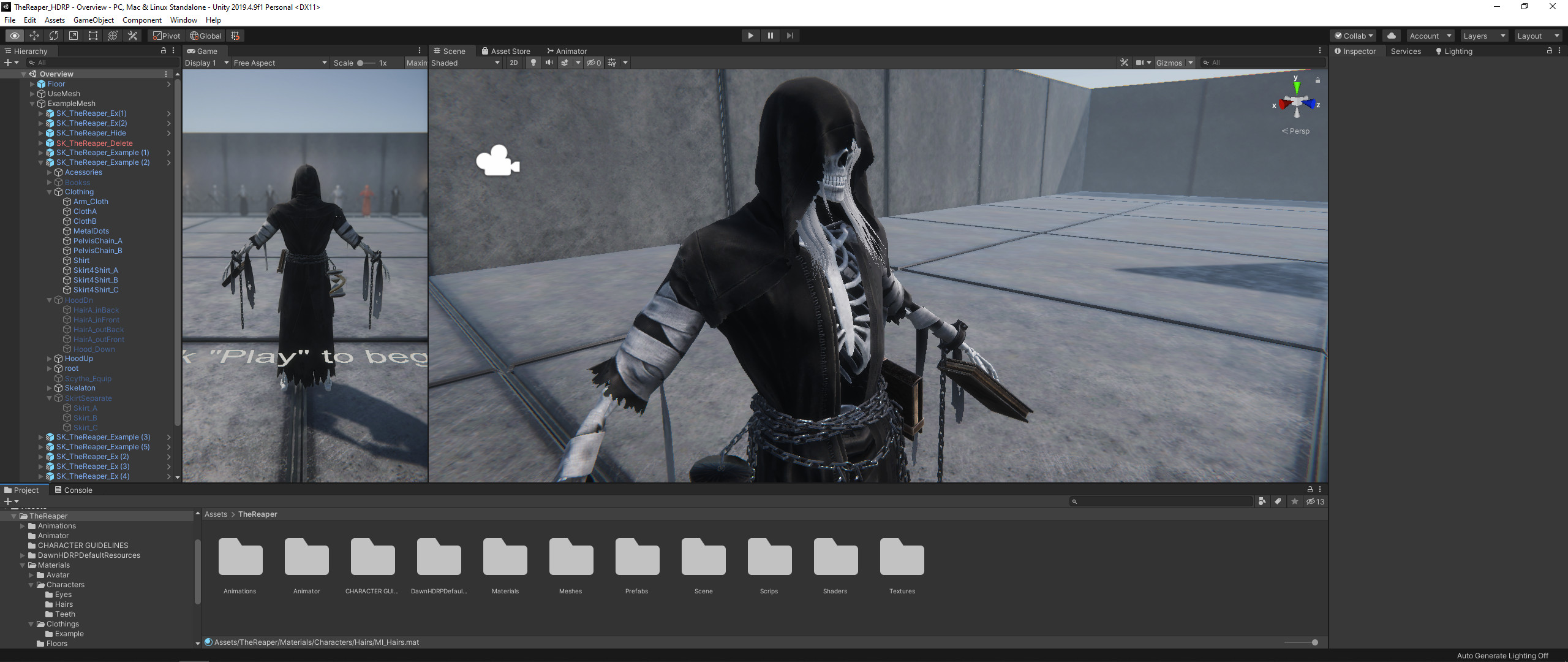Open the Account dropdown

coord(1430,36)
